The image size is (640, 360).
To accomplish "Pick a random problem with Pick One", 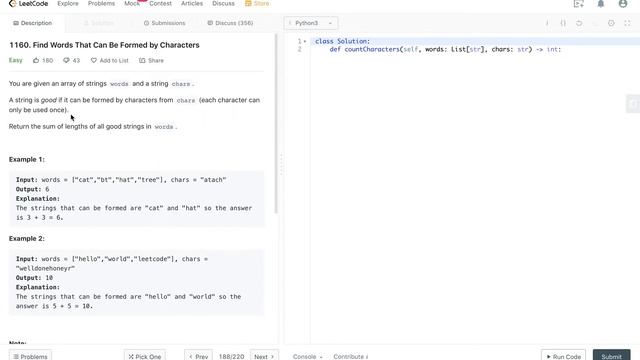I will pos(144,356).
